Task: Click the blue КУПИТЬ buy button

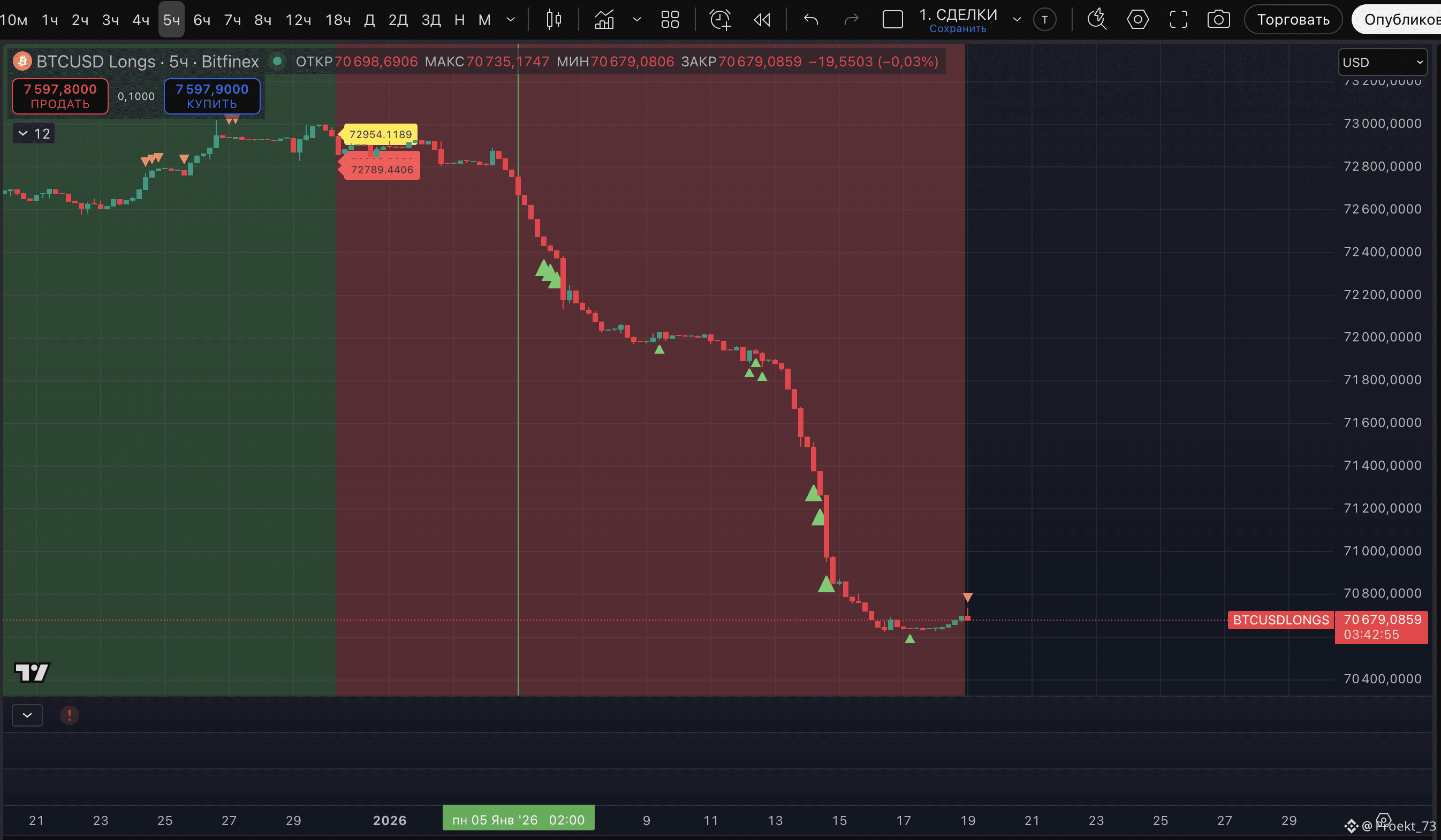Action: coord(211,96)
